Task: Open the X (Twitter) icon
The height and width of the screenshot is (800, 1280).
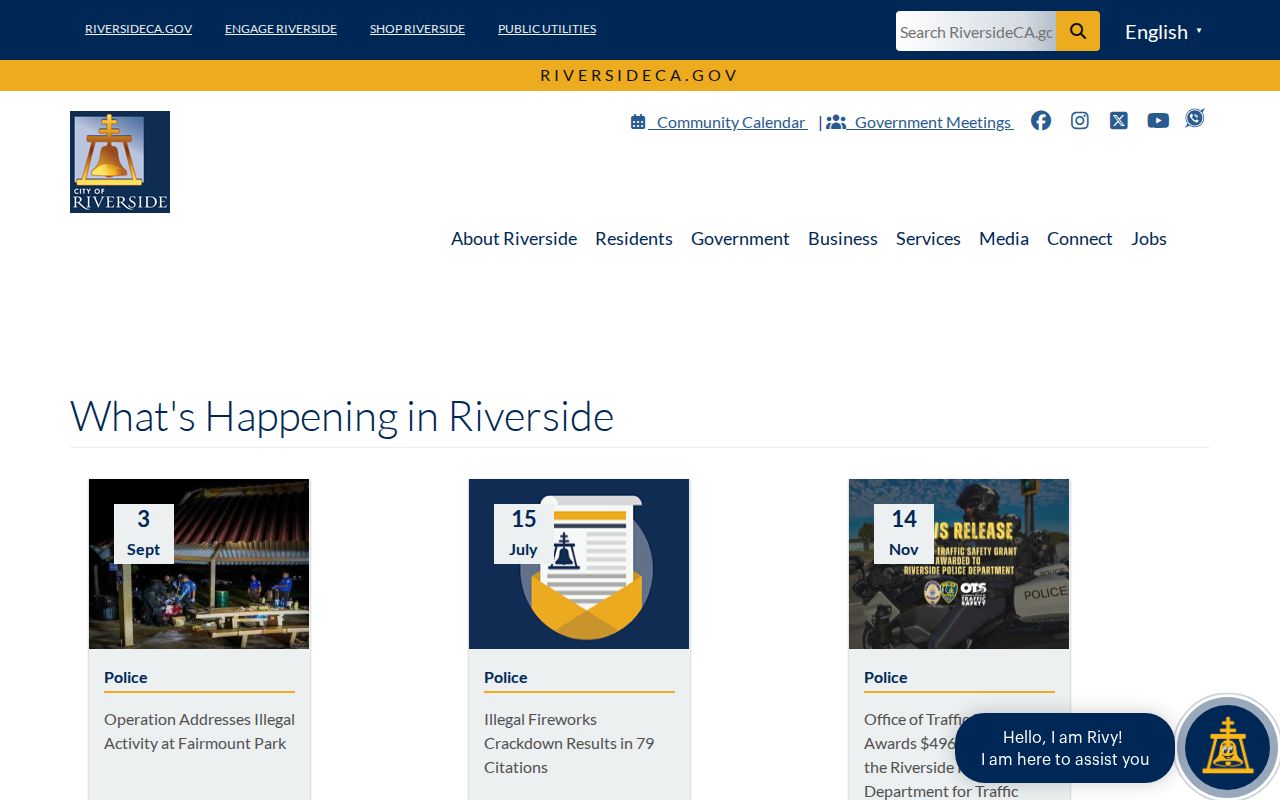Action: [1119, 121]
